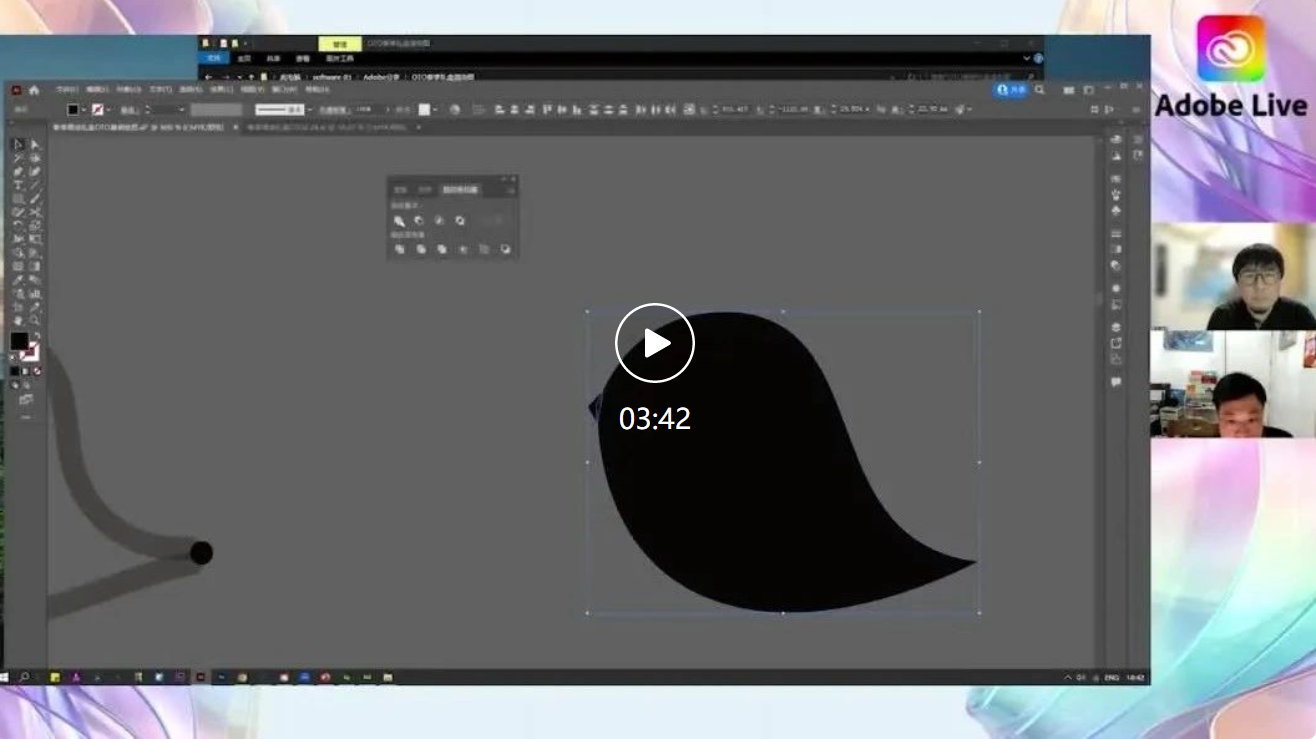This screenshot has width=1316, height=739.
Task: Bring the Fill swatch forward in toolbar
Action: (18, 341)
